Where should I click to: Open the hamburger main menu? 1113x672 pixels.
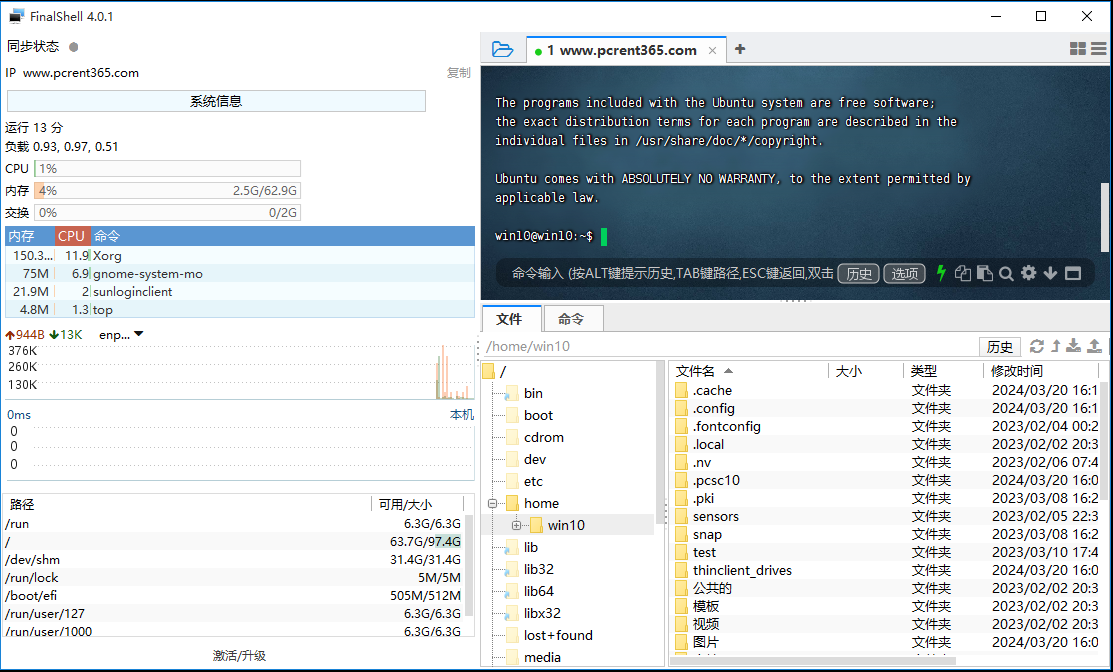1099,48
